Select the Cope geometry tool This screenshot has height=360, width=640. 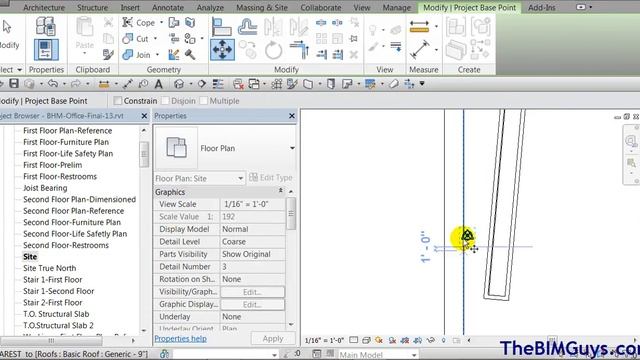138,22
